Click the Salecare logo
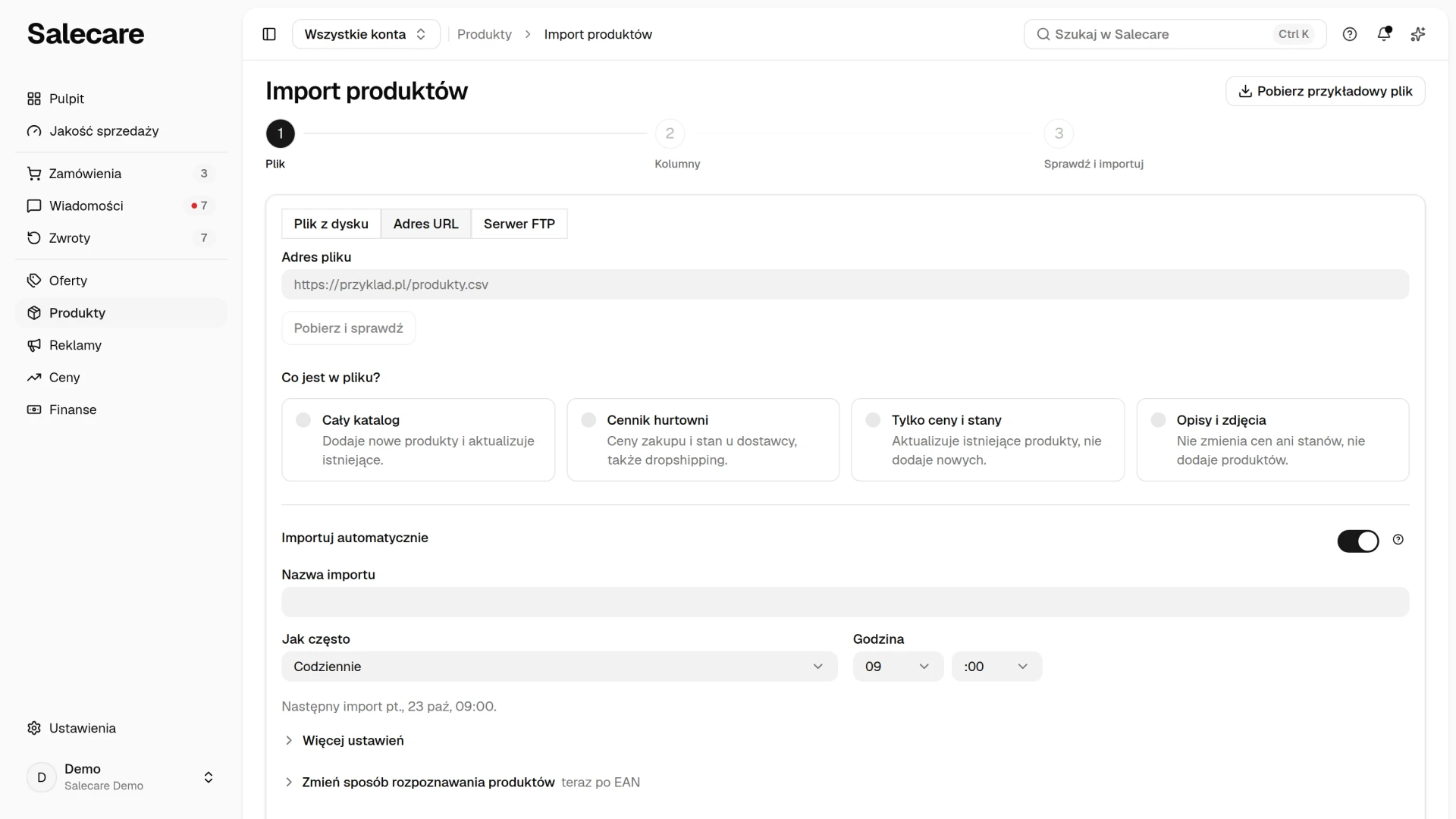This screenshot has width=1456, height=819. pos(86,34)
